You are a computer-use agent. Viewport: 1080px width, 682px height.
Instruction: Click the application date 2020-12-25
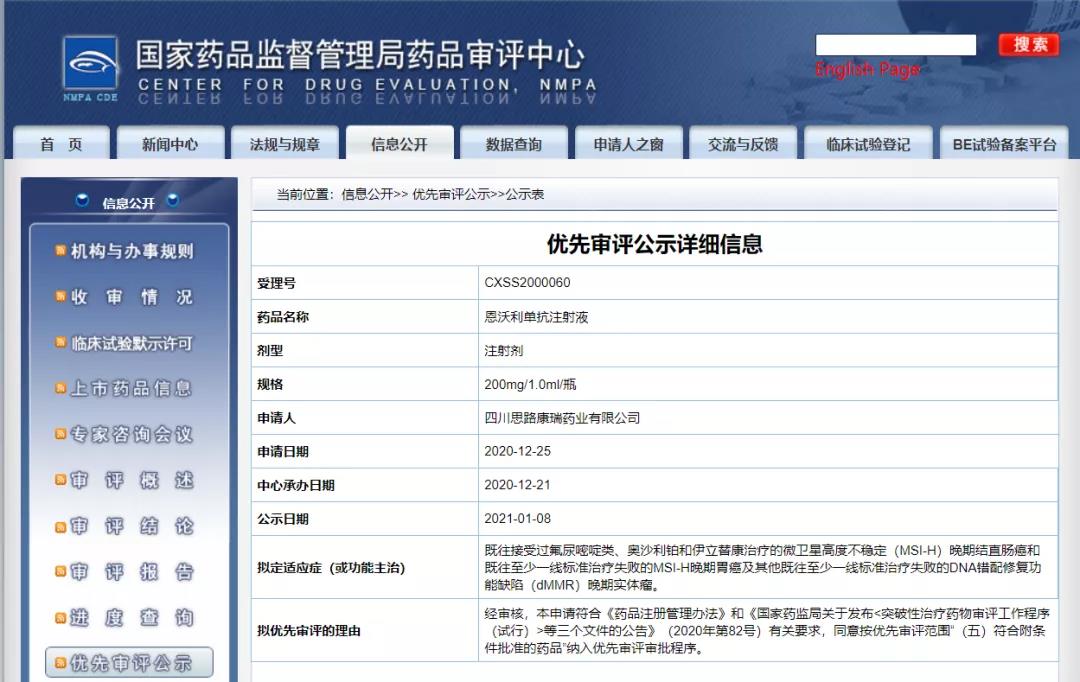click(x=517, y=451)
